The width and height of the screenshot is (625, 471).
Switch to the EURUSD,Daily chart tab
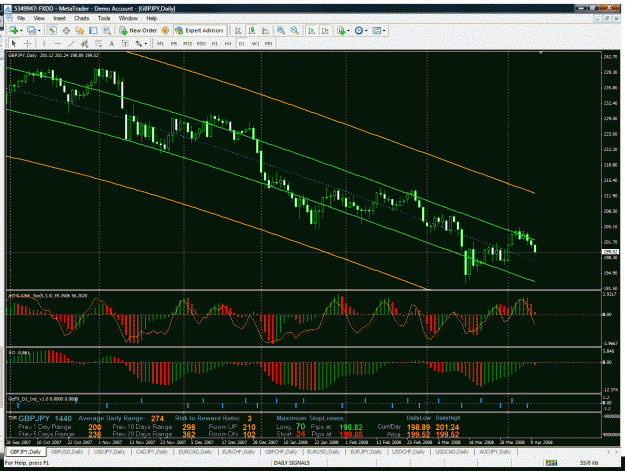[323, 452]
